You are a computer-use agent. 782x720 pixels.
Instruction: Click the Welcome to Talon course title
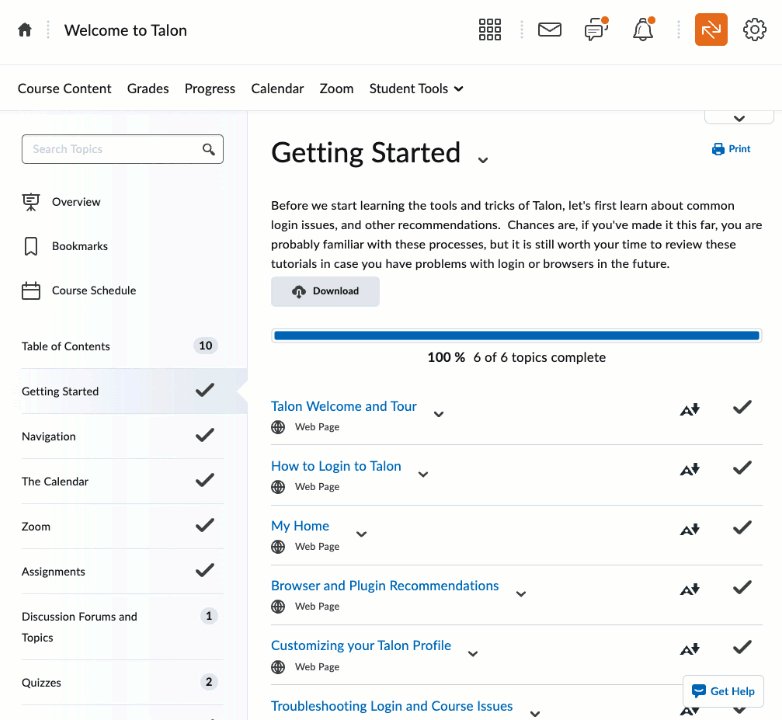[126, 30]
